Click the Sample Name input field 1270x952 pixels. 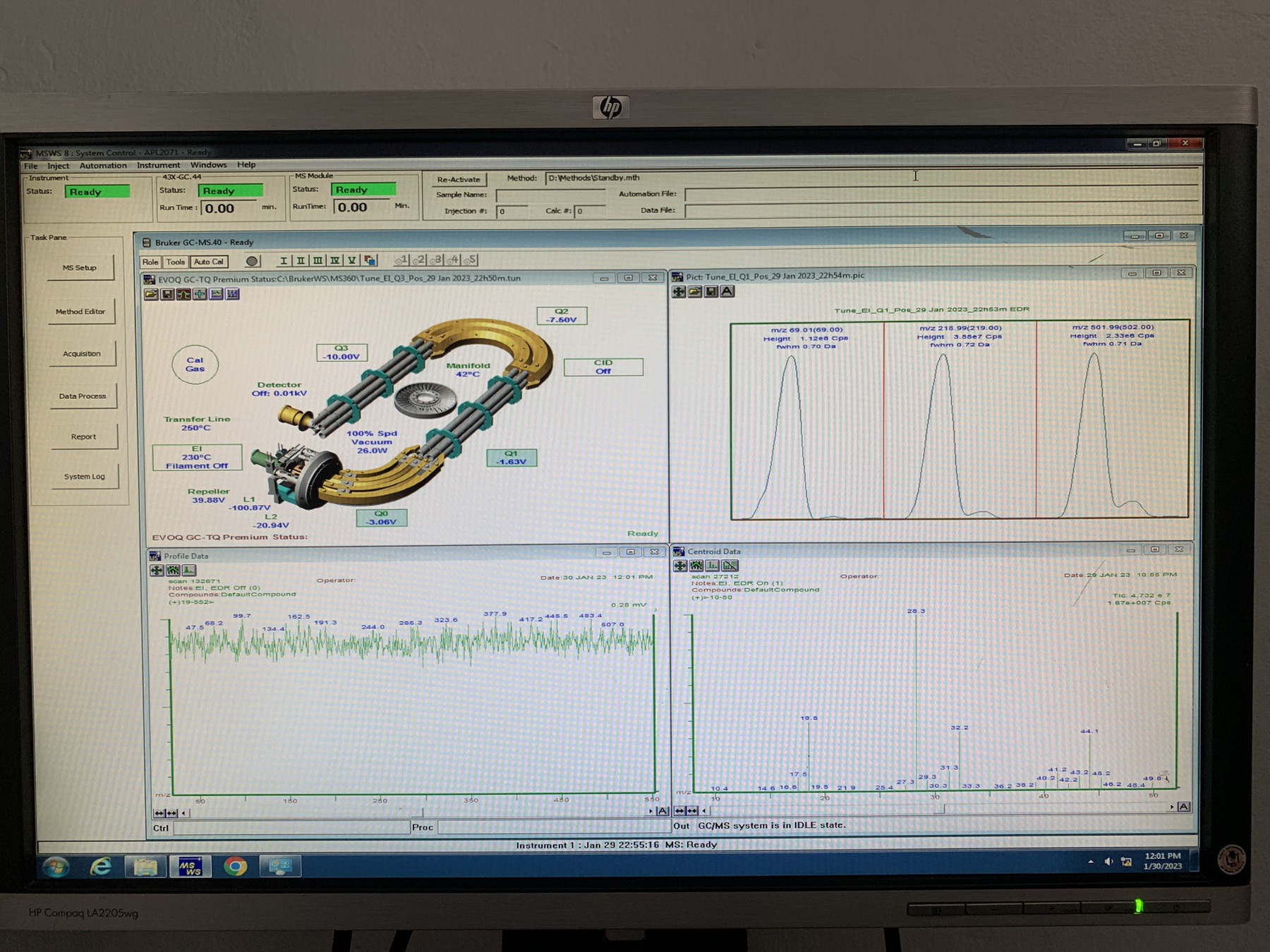pos(550,195)
